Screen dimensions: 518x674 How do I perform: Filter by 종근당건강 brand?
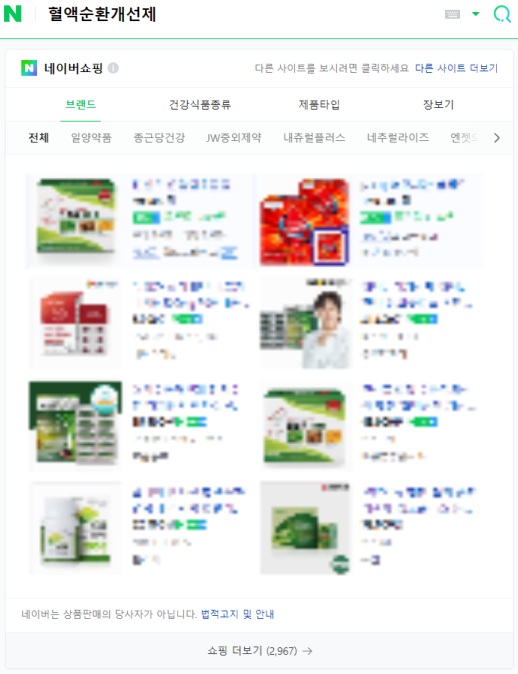coord(159,138)
